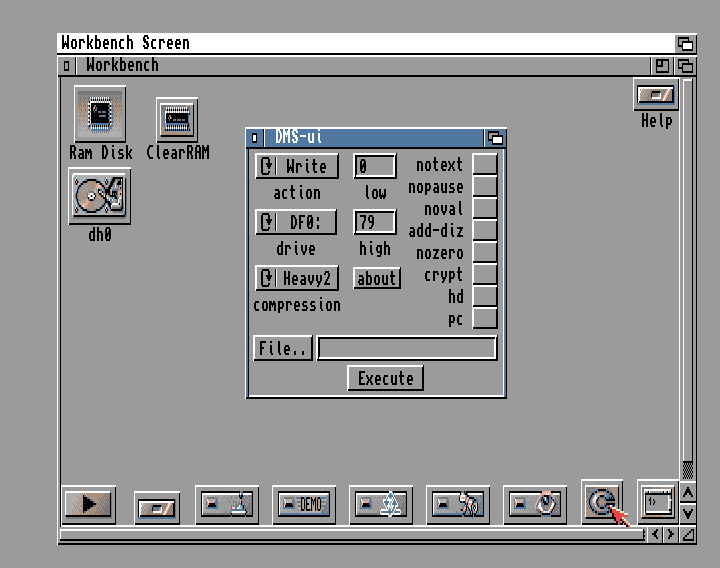This screenshot has height=568, width=720.
Task: Click the file path text field
Action: pos(406,348)
